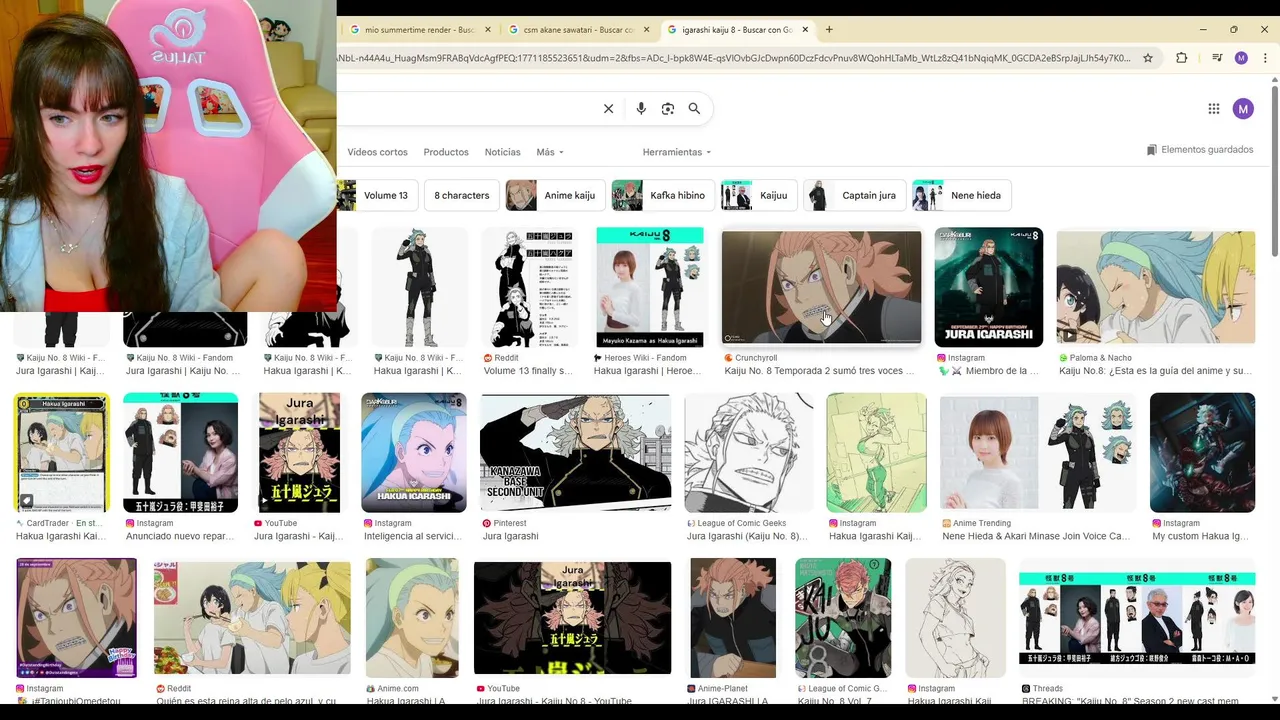Select the 'Kaijuu' suggestion chip
1280x720 pixels.
(x=759, y=195)
